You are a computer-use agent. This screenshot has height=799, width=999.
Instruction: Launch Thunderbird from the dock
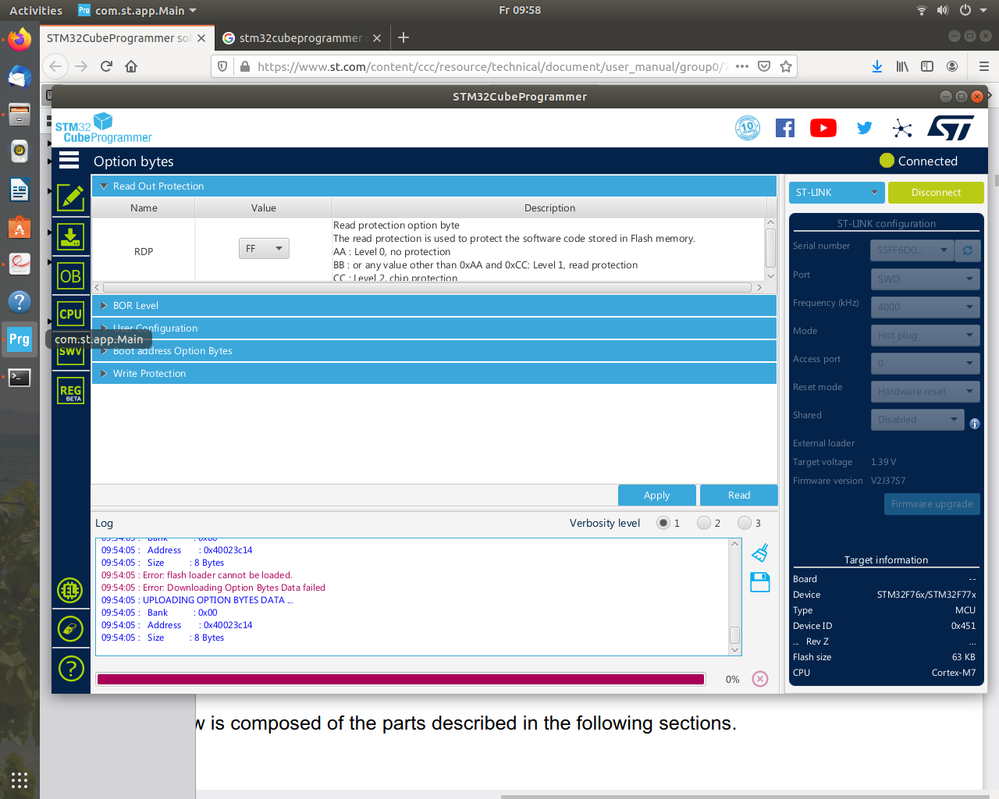(x=19, y=77)
